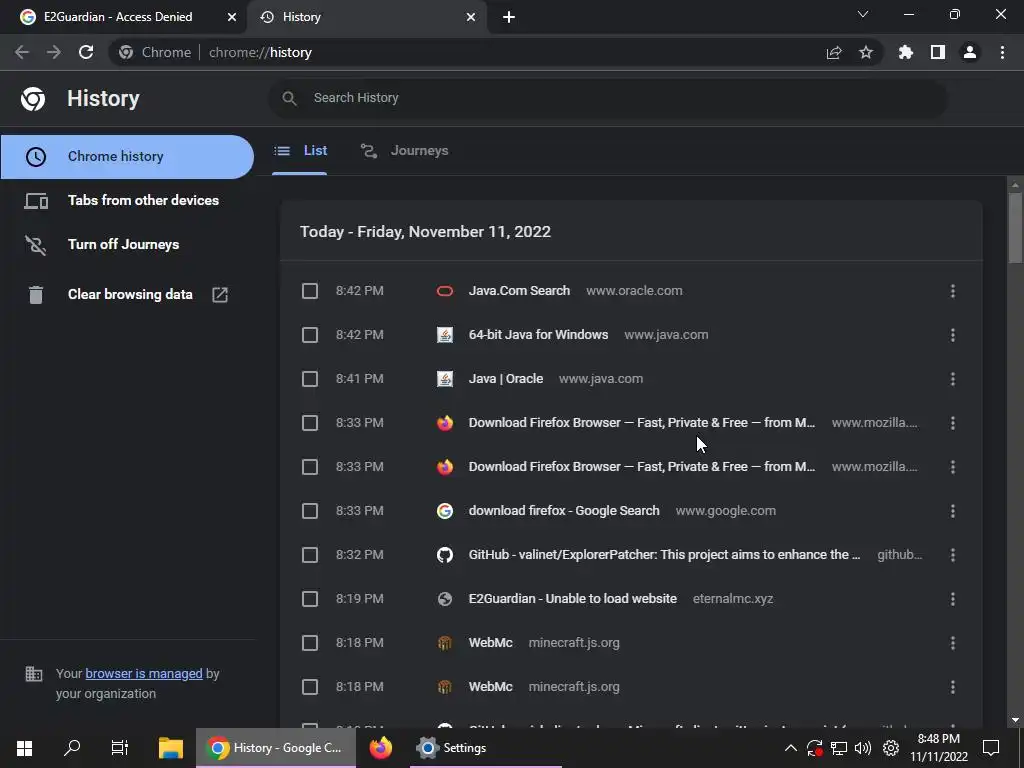The height and width of the screenshot is (768, 1024).
Task: Open actions menu for E2Guardian eternalmc.xyz entry
Action: pos(953,599)
